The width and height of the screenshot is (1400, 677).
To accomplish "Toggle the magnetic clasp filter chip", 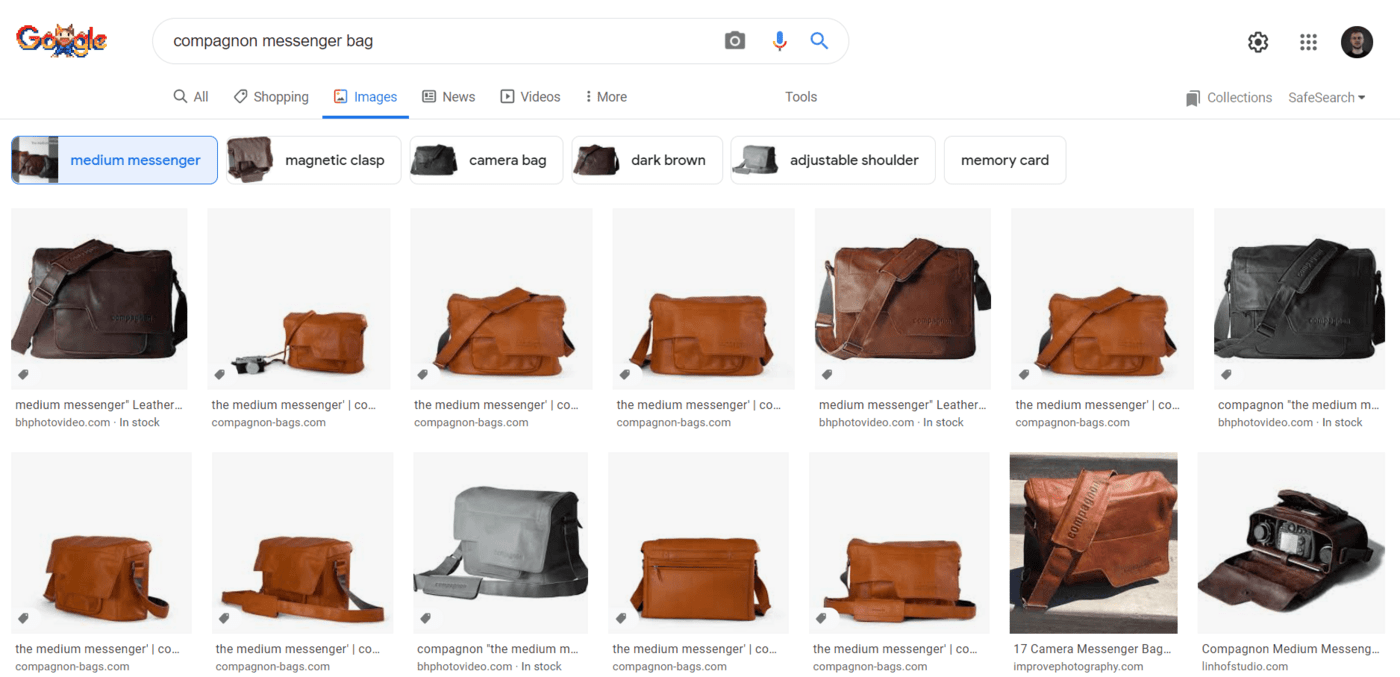I will click(313, 160).
